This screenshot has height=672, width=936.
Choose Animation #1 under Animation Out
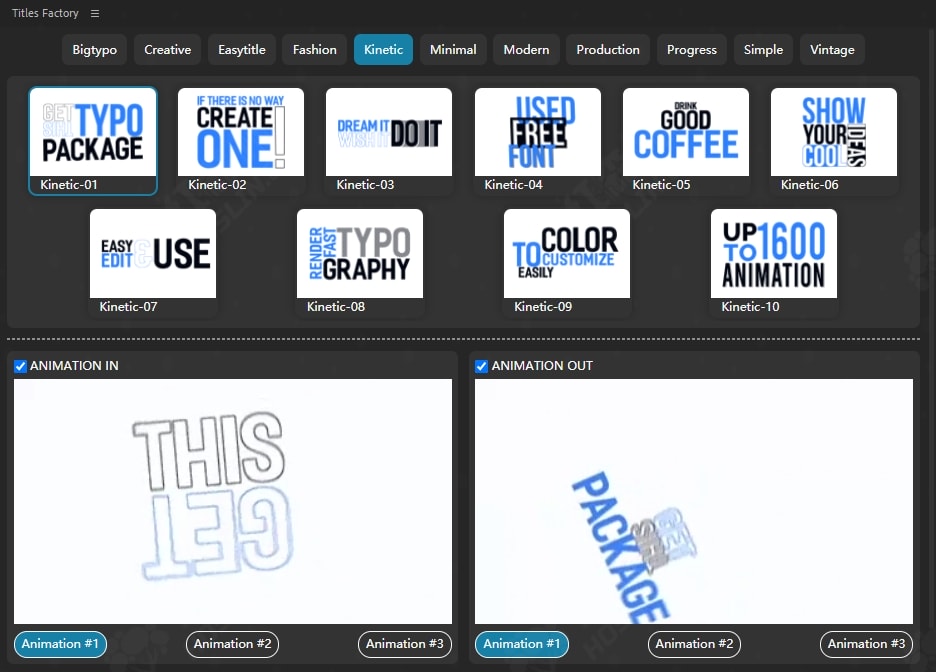[522, 644]
